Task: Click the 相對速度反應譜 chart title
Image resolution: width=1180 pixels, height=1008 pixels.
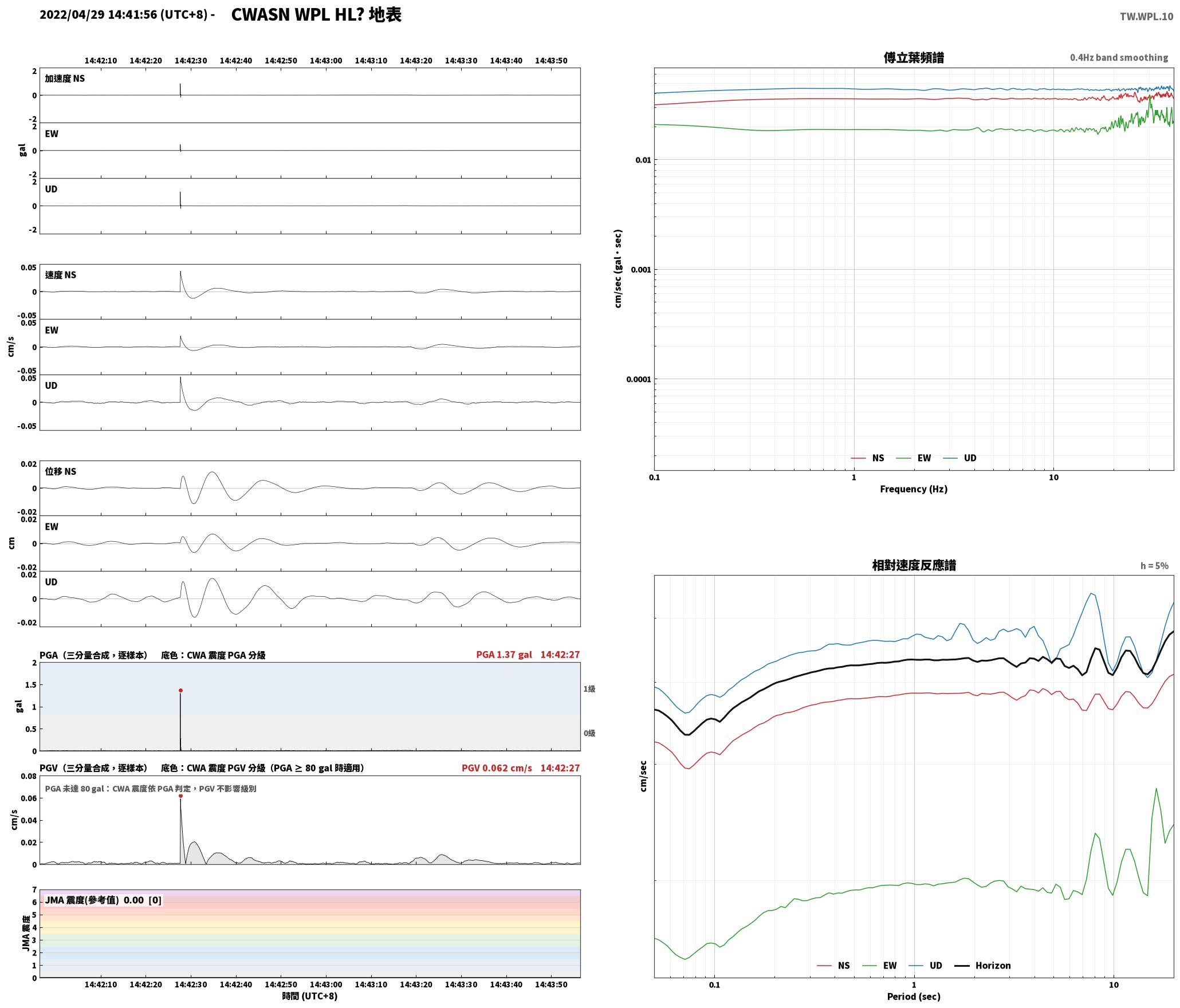Action: point(914,565)
